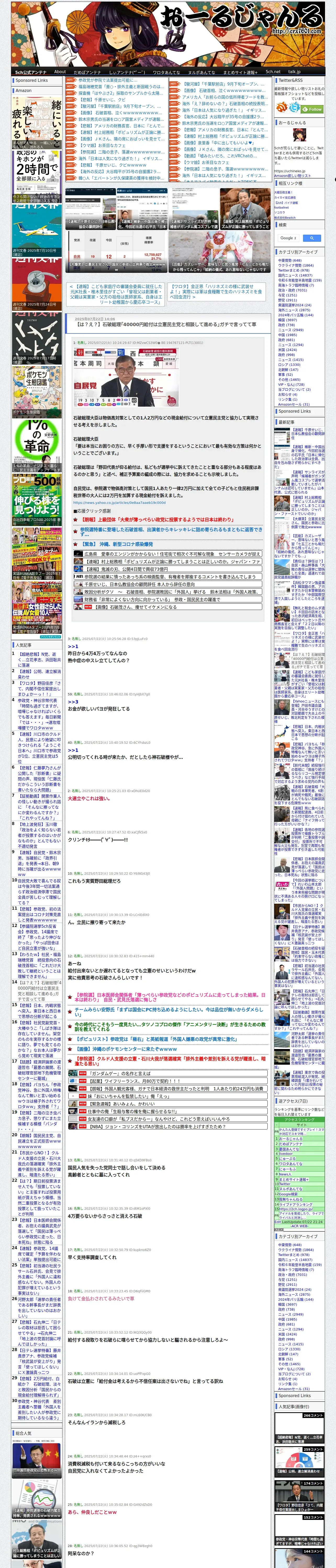This screenshot has width=336, height=1568.
Task: Go to previous article 【速報】こども家庭庁の審議会委員
Action: (x=116, y=294)
